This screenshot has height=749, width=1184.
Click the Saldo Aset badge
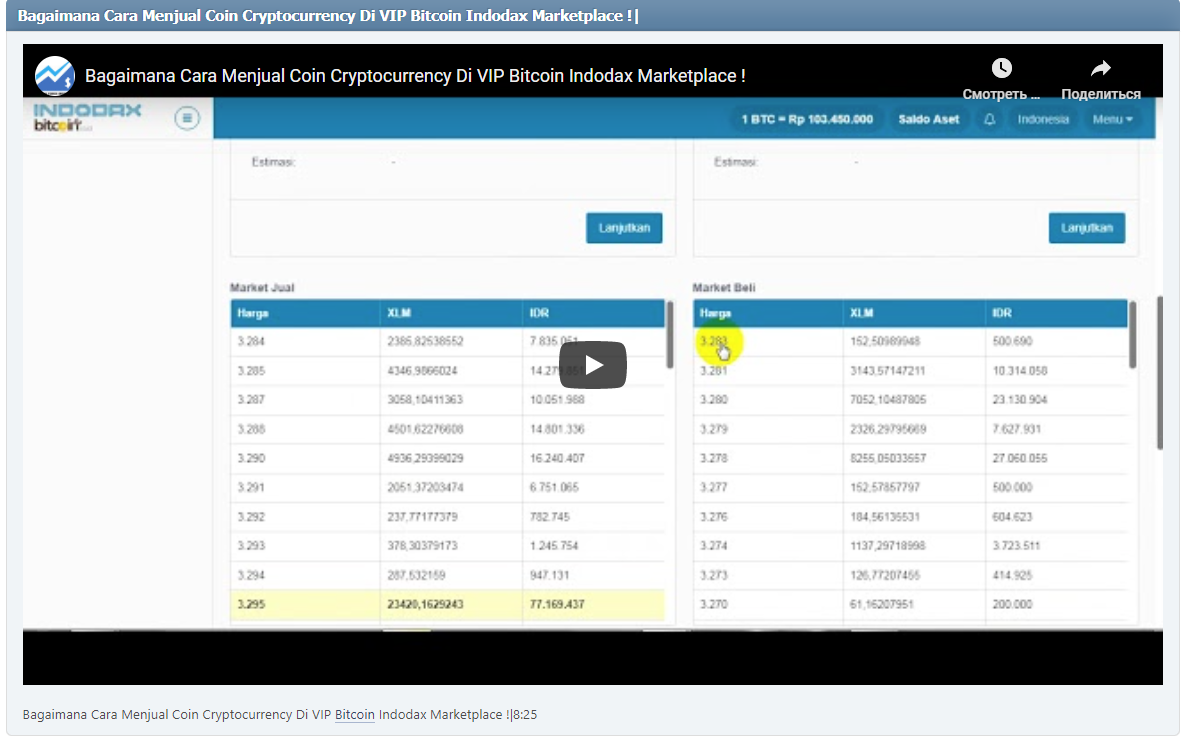pyautogui.click(x=929, y=118)
